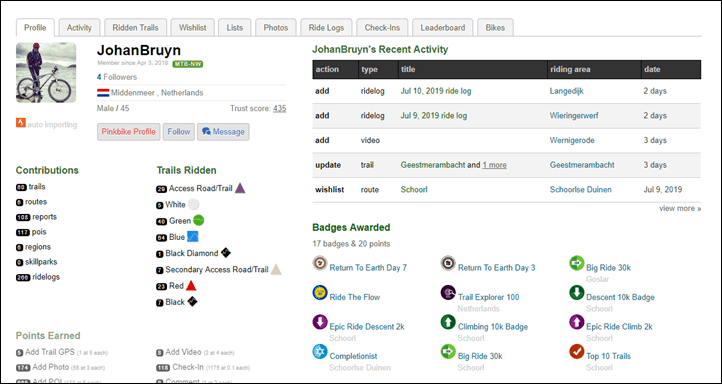Open the Completionist badge link
Image resolution: width=722 pixels, height=384 pixels.
353,356
